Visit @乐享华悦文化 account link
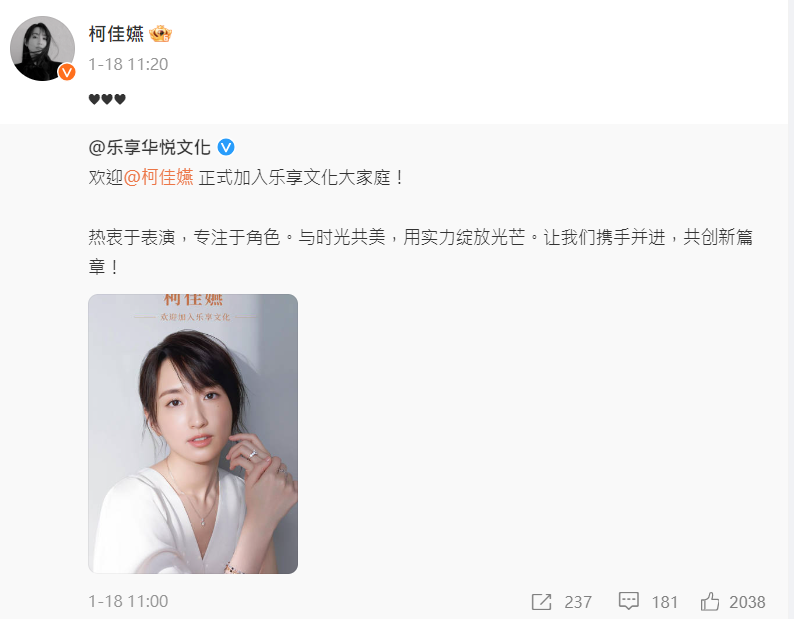Viewport: 794px width, 619px height. (149, 147)
